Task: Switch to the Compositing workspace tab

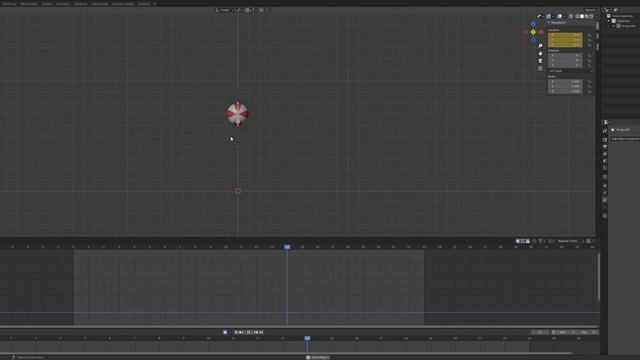Action: pos(100,4)
